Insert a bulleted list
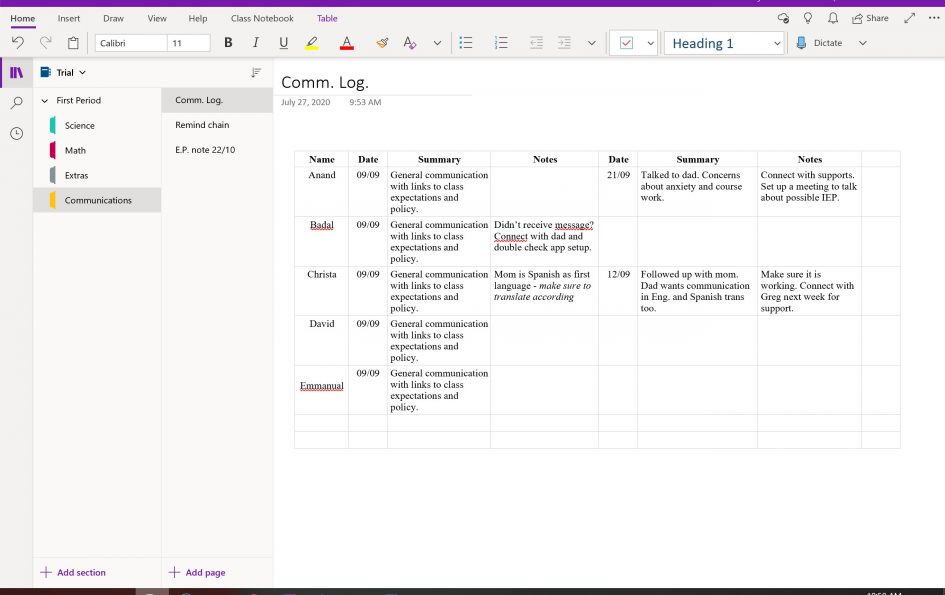 pyautogui.click(x=466, y=43)
